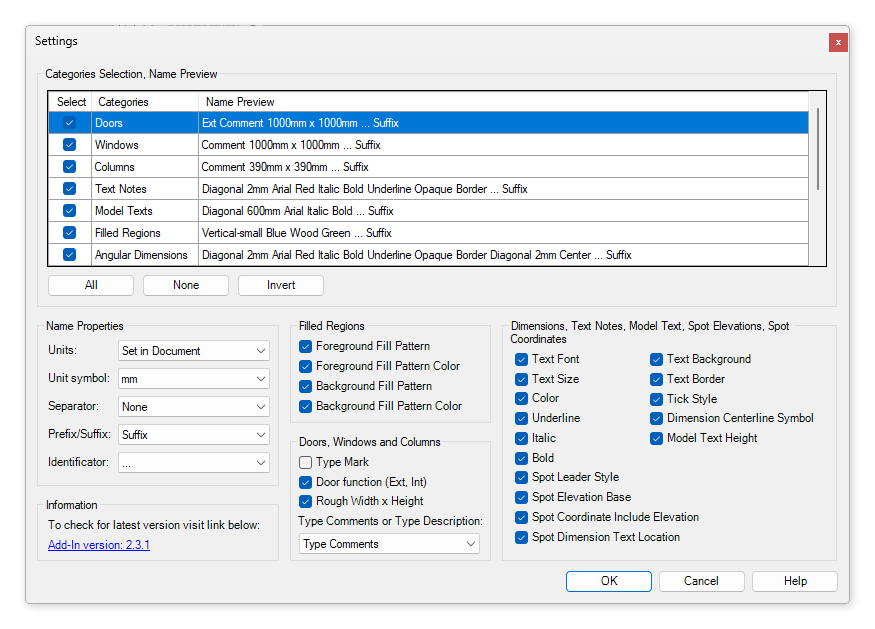The width and height of the screenshot is (875, 629).
Task: Expand the Type Comments dropdown
Action: tap(389, 544)
